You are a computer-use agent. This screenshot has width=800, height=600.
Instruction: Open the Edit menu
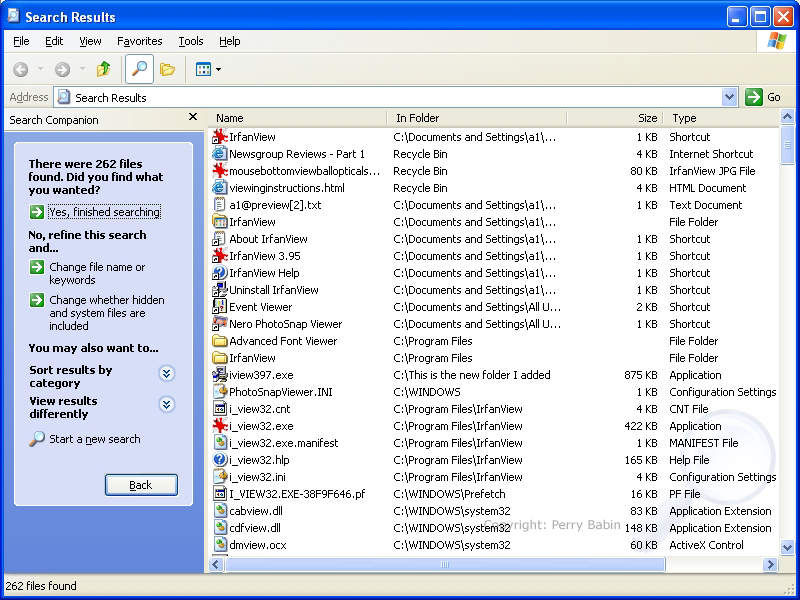pyautogui.click(x=54, y=41)
